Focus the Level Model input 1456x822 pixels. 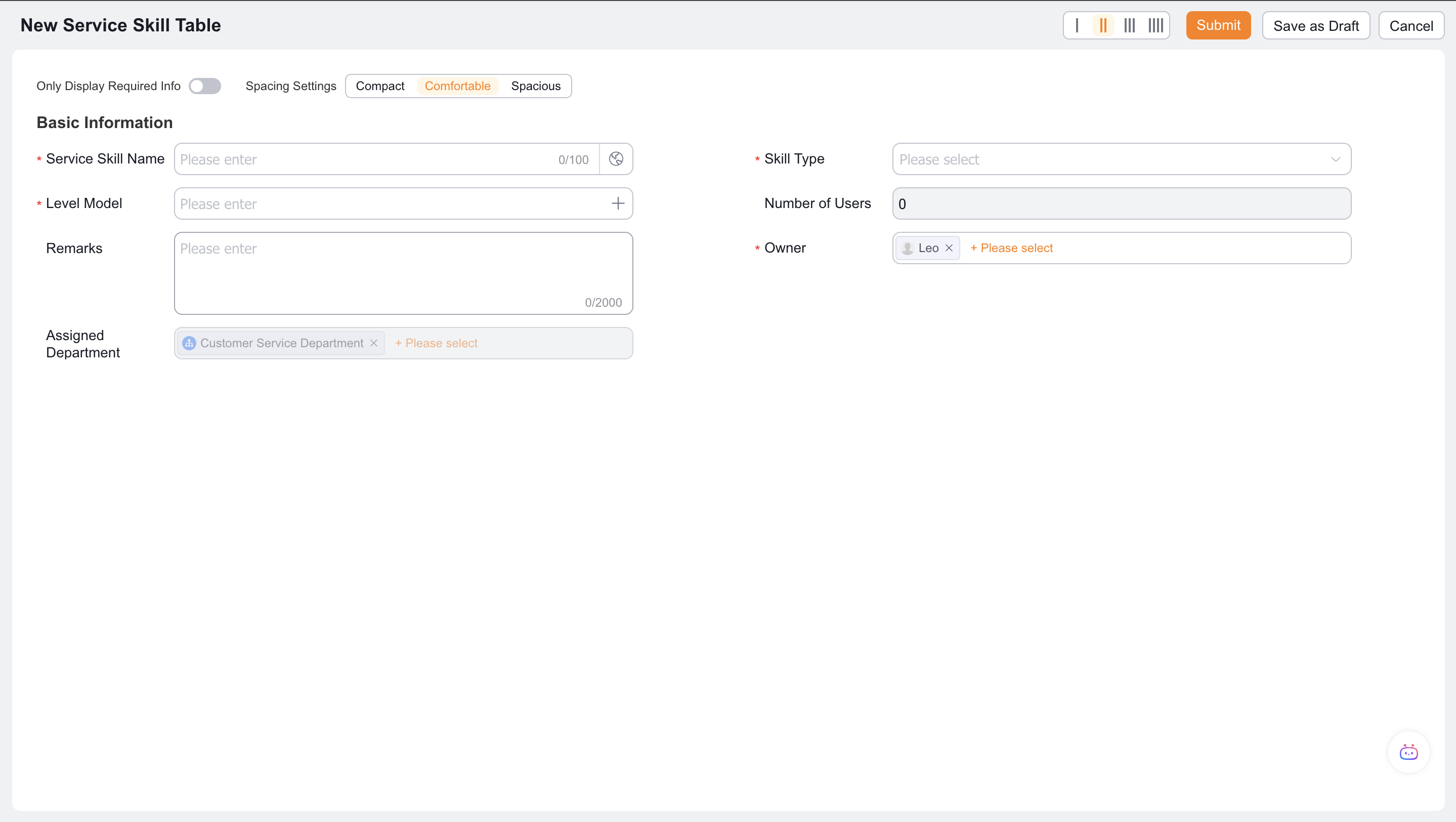(404, 203)
